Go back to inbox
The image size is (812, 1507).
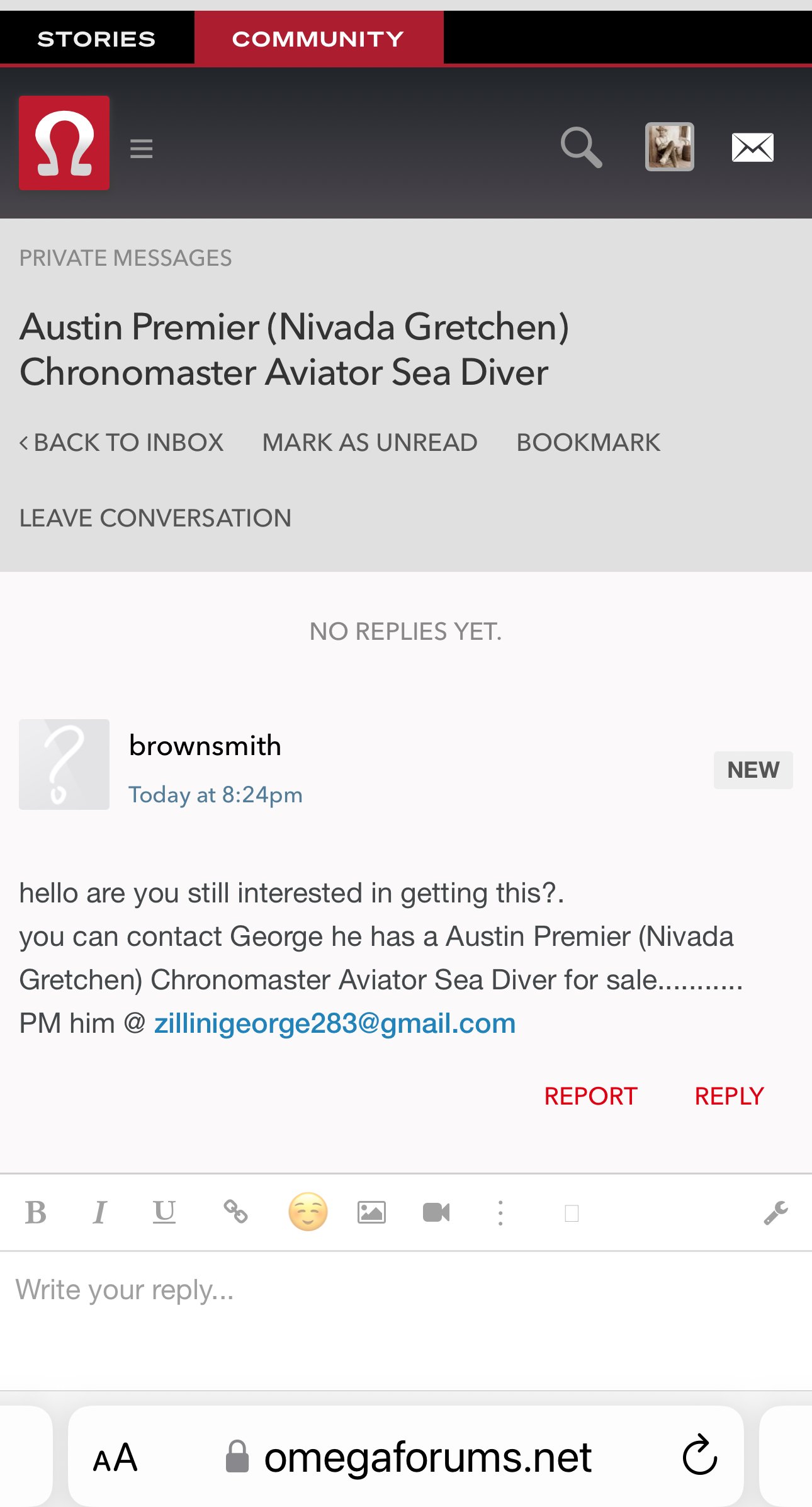(121, 443)
